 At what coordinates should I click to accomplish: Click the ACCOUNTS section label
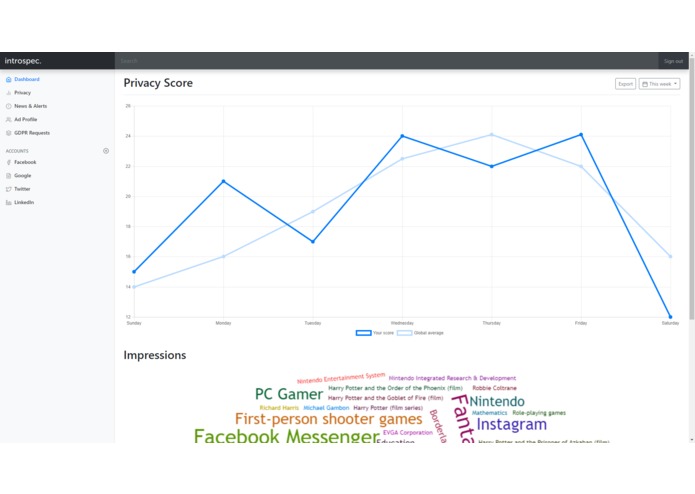click(x=17, y=151)
